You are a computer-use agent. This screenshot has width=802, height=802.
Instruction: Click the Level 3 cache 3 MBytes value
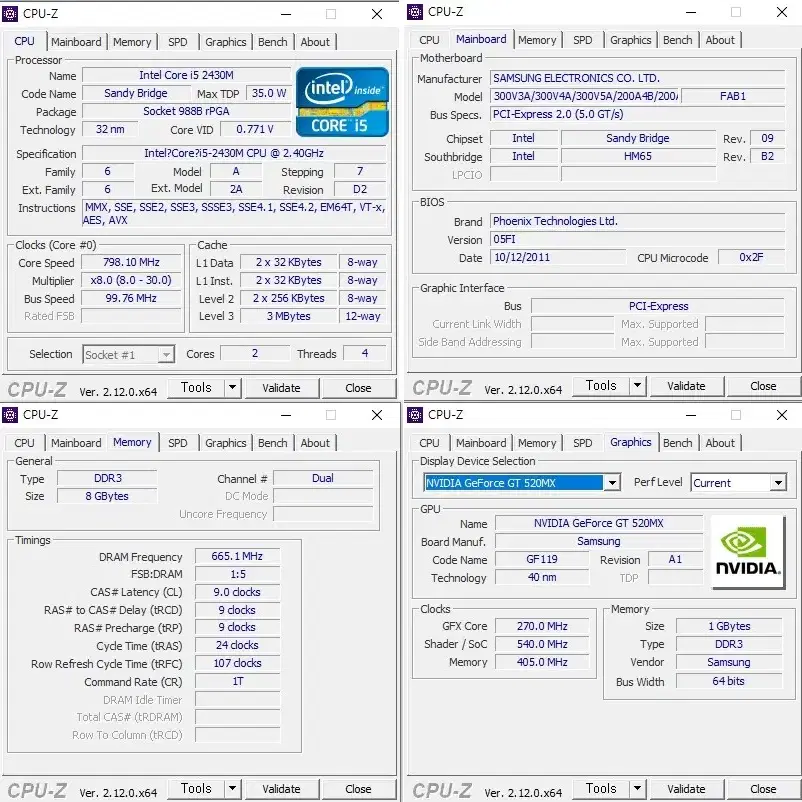coord(288,316)
